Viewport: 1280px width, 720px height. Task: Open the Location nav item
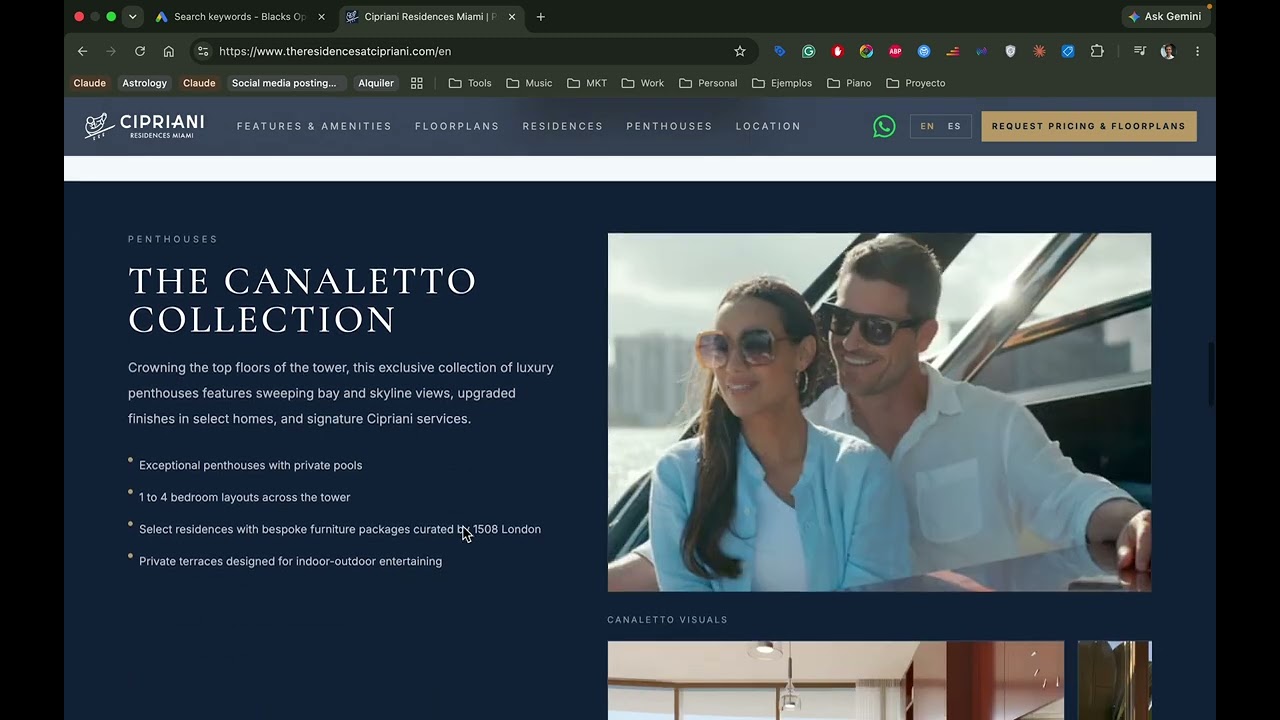(768, 126)
